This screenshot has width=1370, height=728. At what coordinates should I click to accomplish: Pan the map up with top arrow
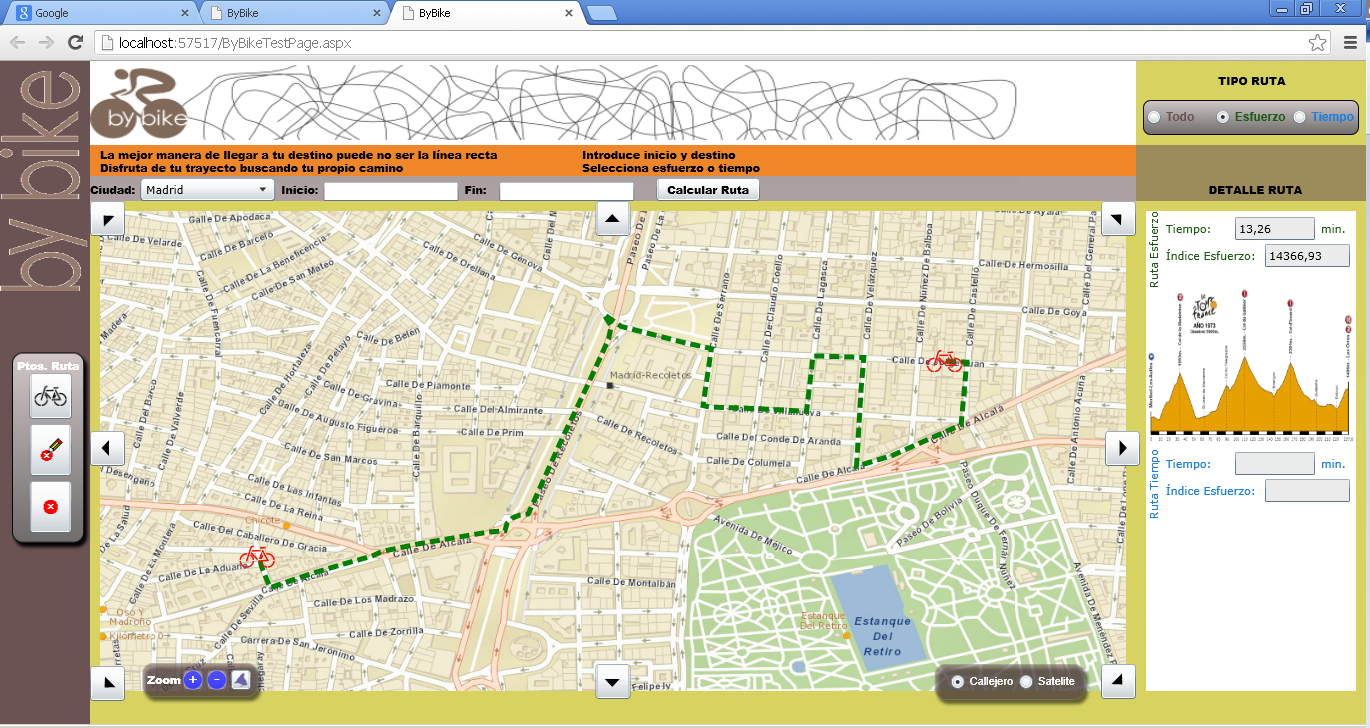tap(612, 218)
